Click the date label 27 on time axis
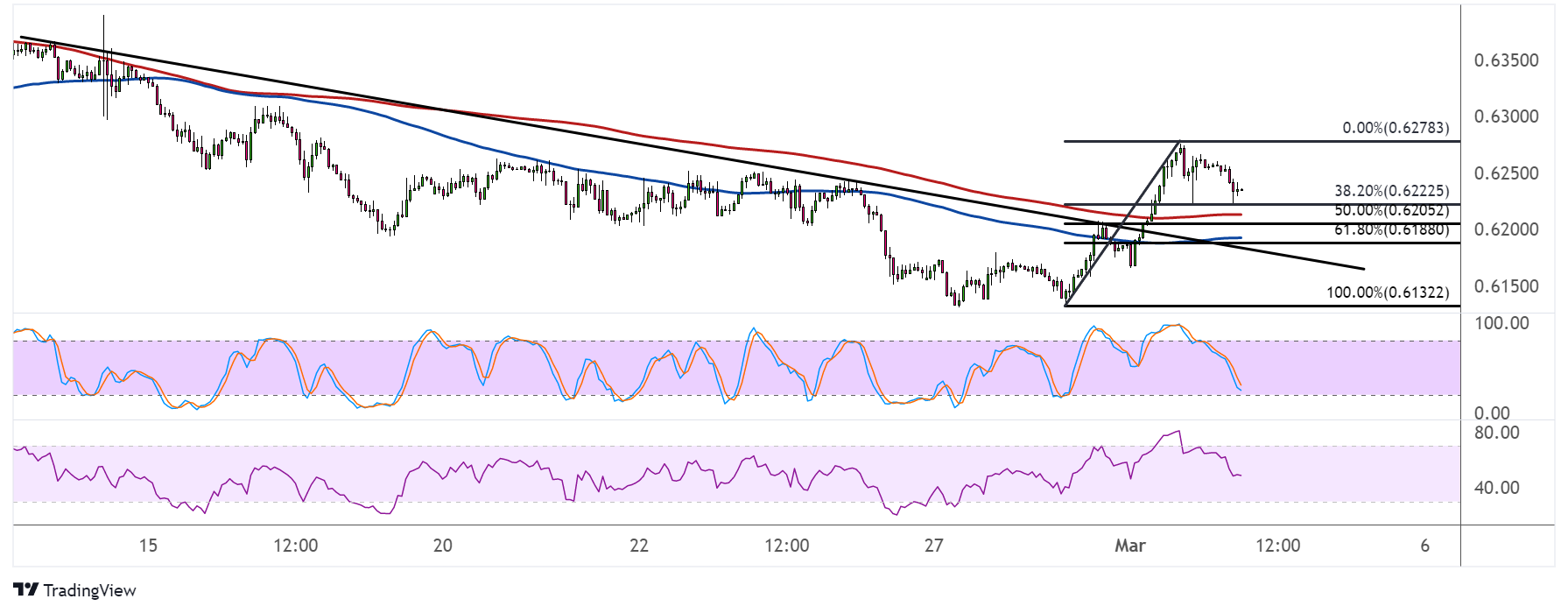Viewport: 1568px width, 613px height. [x=934, y=546]
